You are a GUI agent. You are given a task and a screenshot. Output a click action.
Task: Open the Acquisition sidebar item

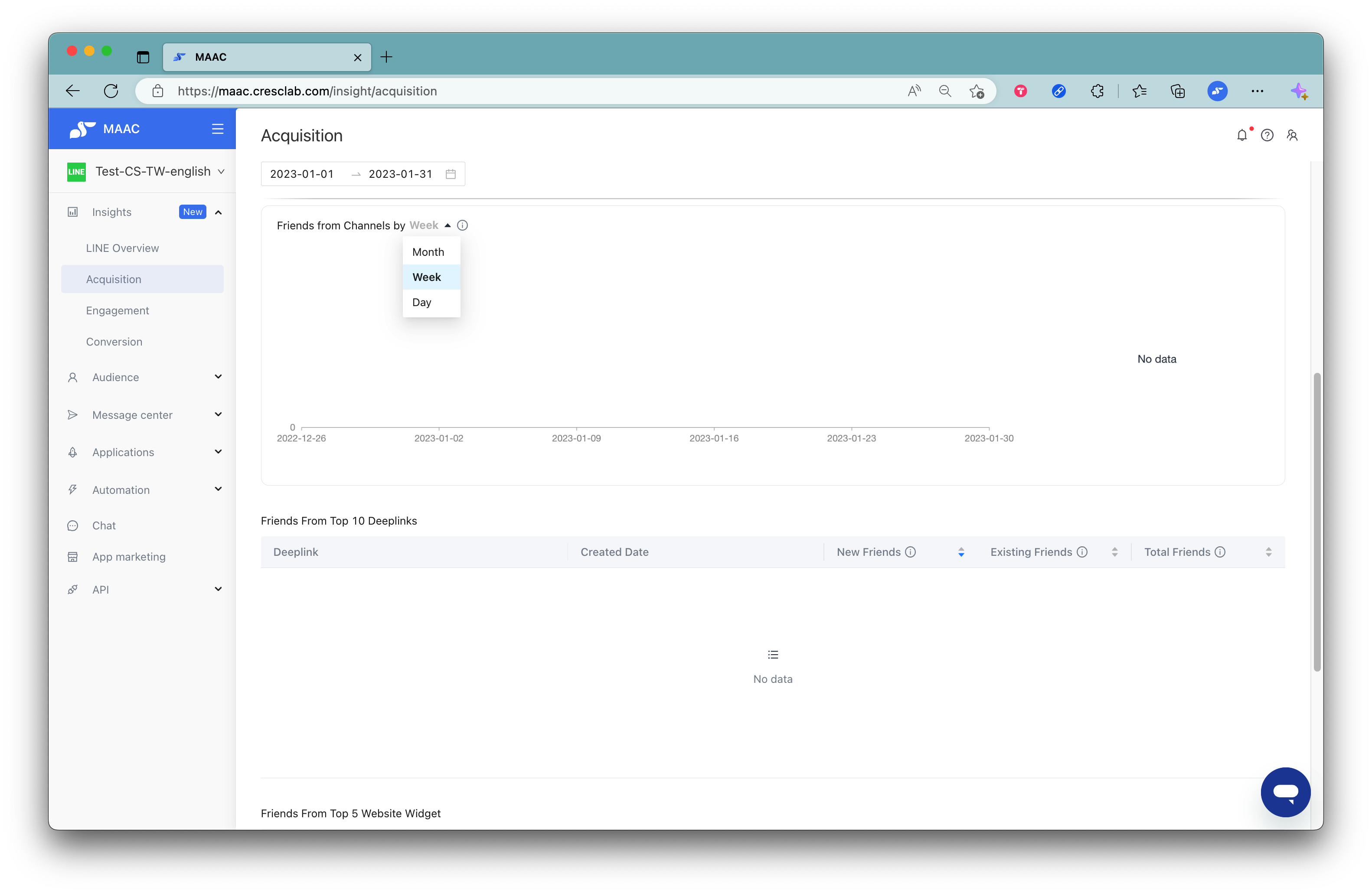(142, 279)
